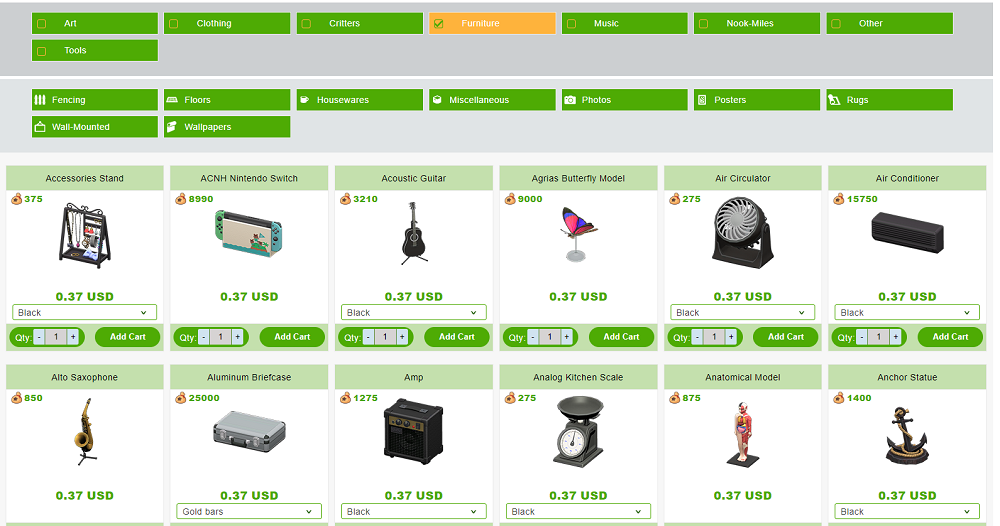
Task: Open the Acoustic Guitar picture
Action: [x=414, y=233]
